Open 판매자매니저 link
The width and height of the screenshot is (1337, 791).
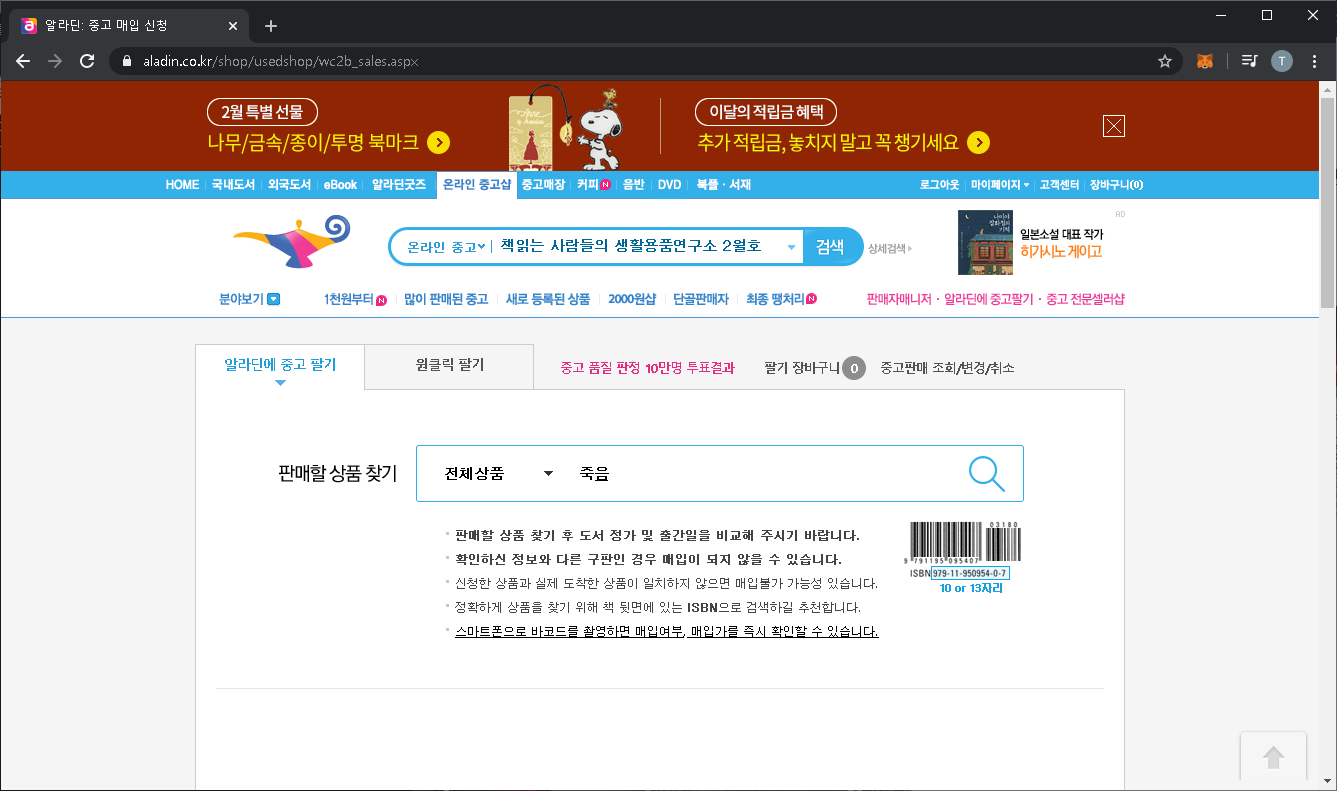pos(900,299)
